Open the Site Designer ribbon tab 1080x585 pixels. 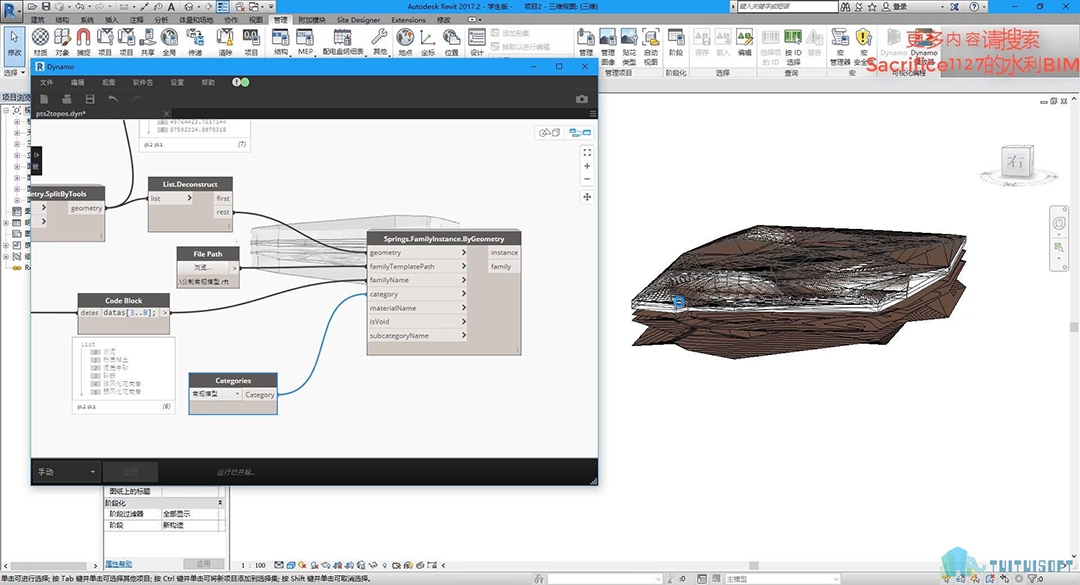(359, 19)
